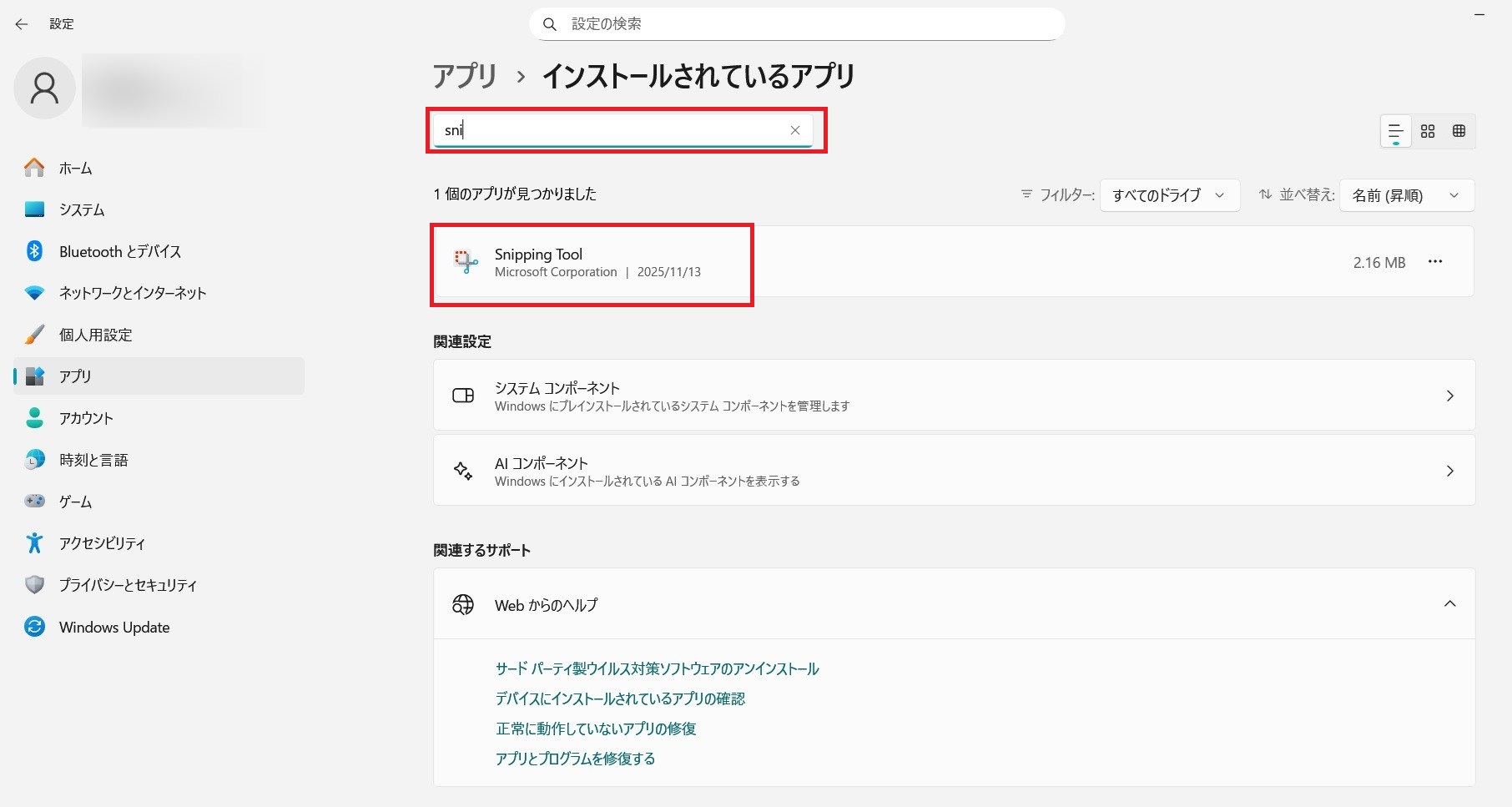
Task: Click the アプリ breadcrumb link
Action: [465, 76]
